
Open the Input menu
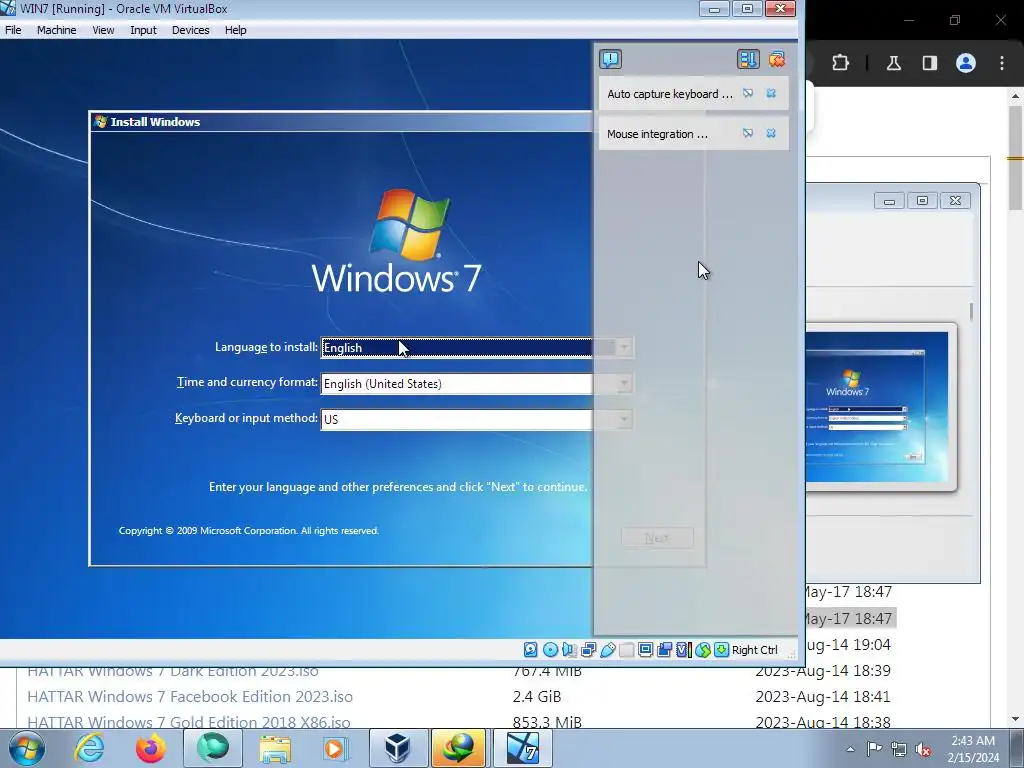[x=143, y=30]
